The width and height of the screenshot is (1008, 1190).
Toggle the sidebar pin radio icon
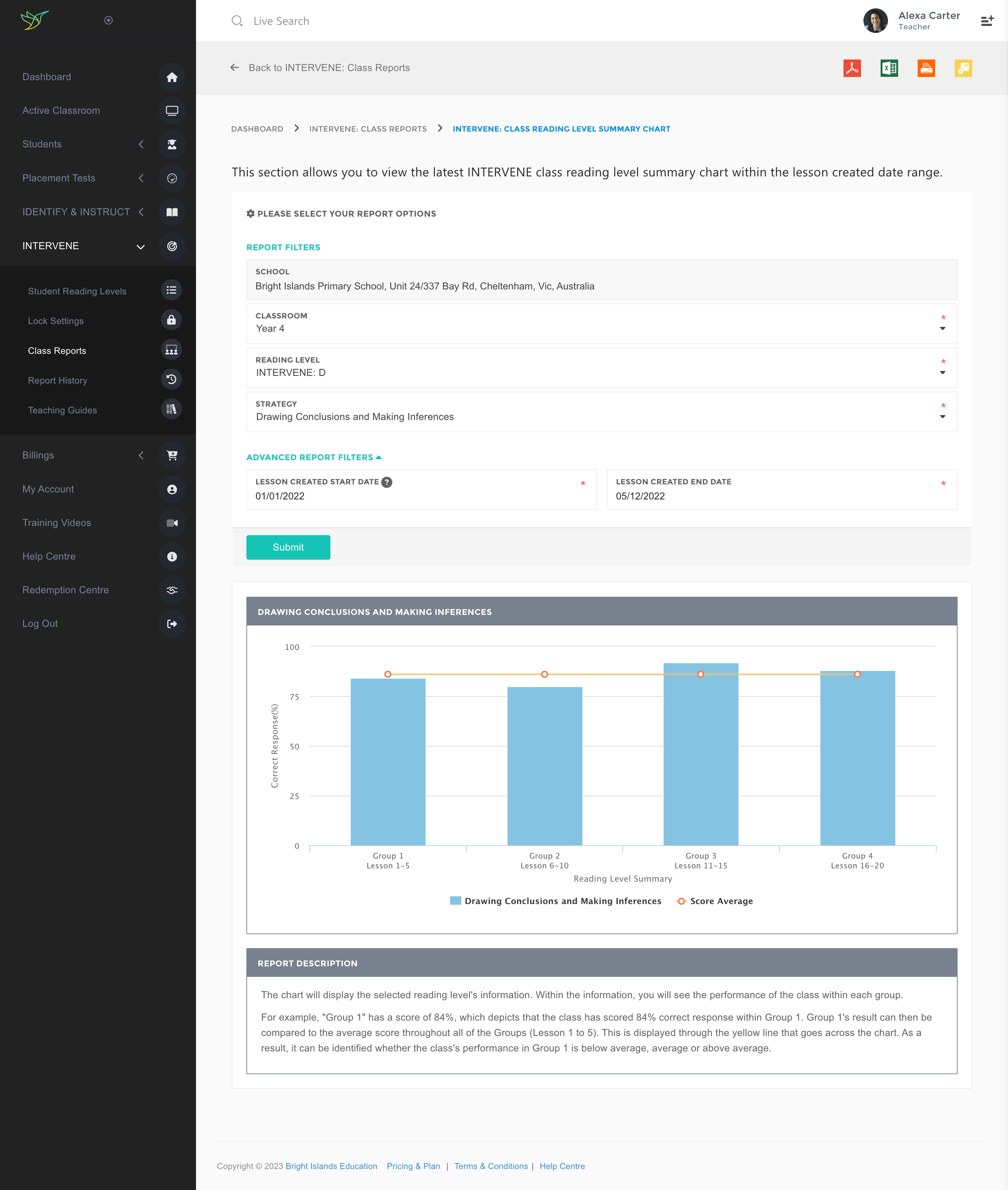point(108,21)
